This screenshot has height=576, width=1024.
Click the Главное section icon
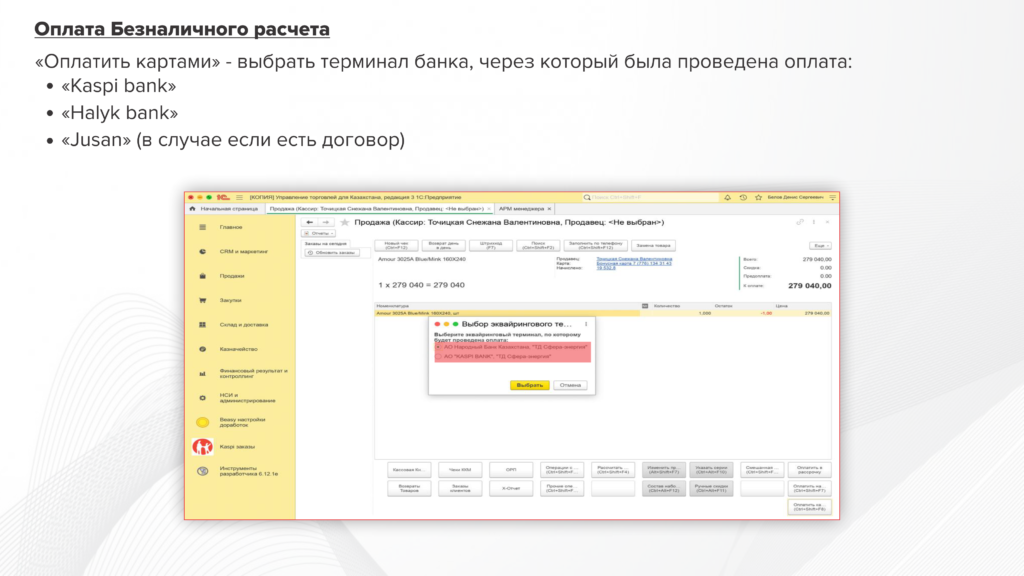(x=202, y=227)
